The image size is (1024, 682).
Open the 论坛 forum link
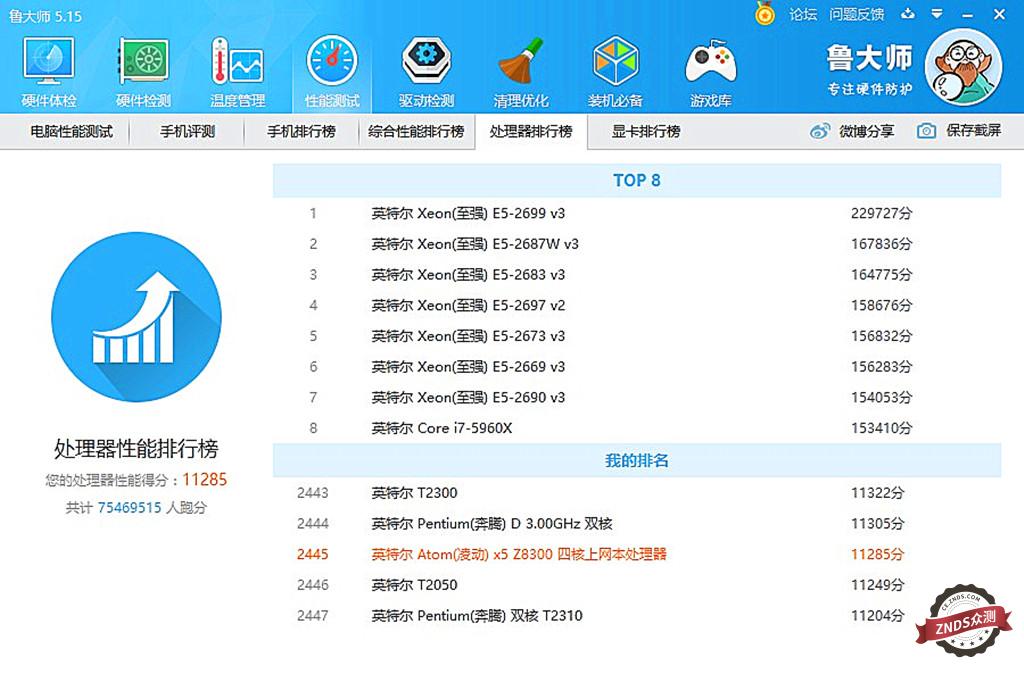(803, 14)
